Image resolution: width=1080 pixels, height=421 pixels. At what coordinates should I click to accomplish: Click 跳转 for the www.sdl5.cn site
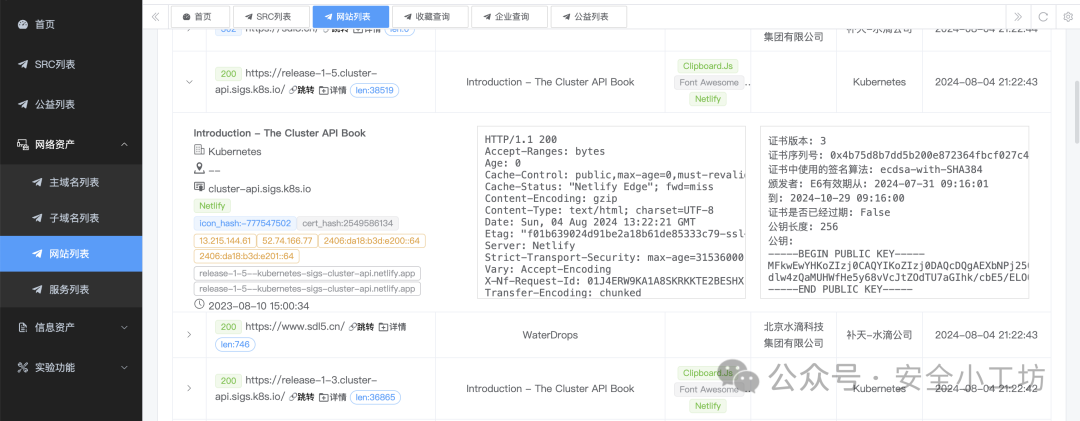point(361,327)
